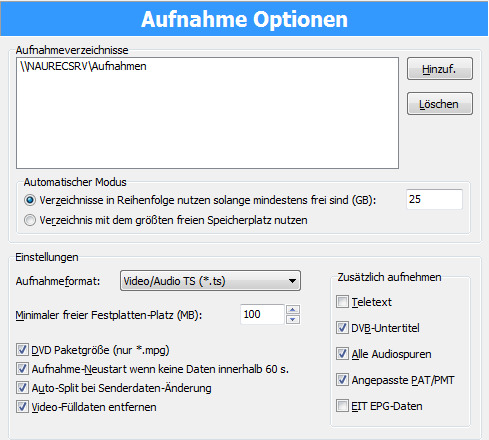The height and width of the screenshot is (440, 489).
Task: Toggle Auto-Split bei Senderdaten-Änderung
Action: point(22,388)
